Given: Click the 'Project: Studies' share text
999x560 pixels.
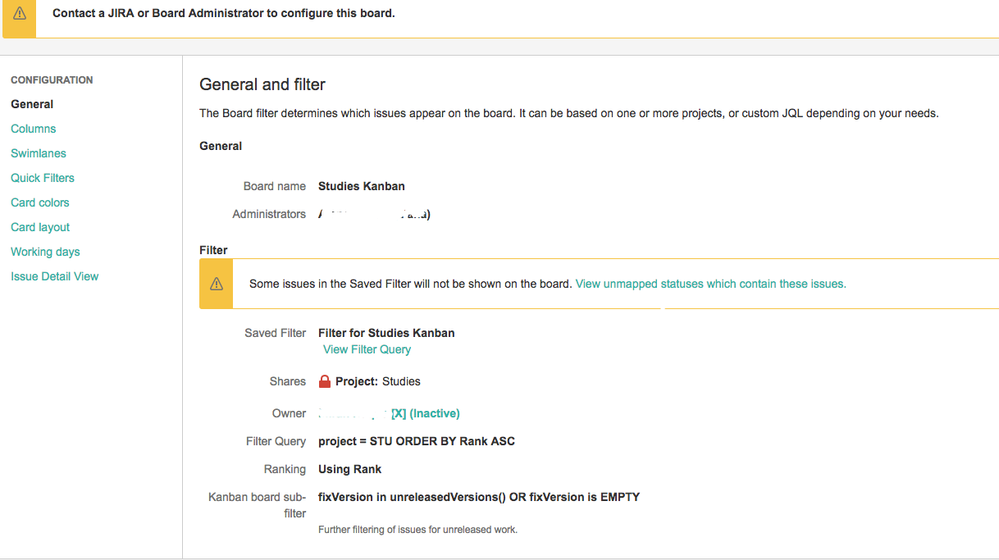Looking at the screenshot, I should pyautogui.click(x=378, y=382).
